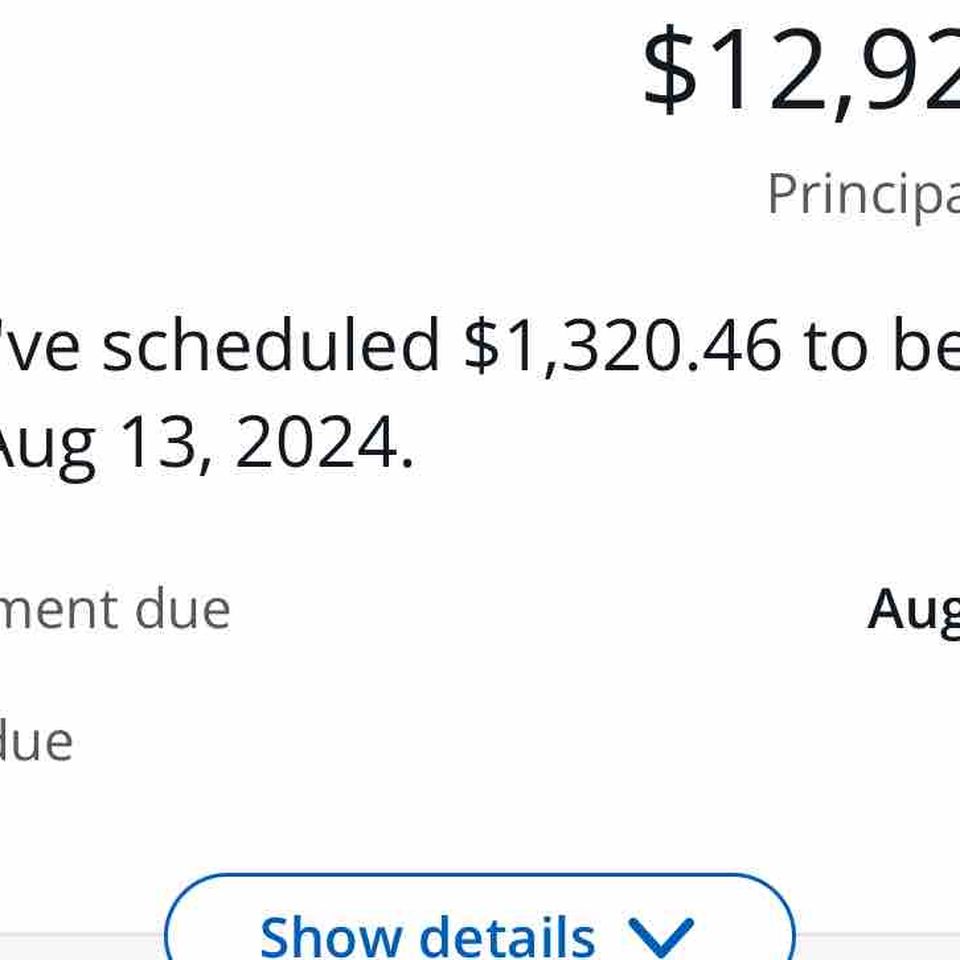Click the word scheduled in the message
The width and height of the screenshot is (960, 960).
[271, 343]
